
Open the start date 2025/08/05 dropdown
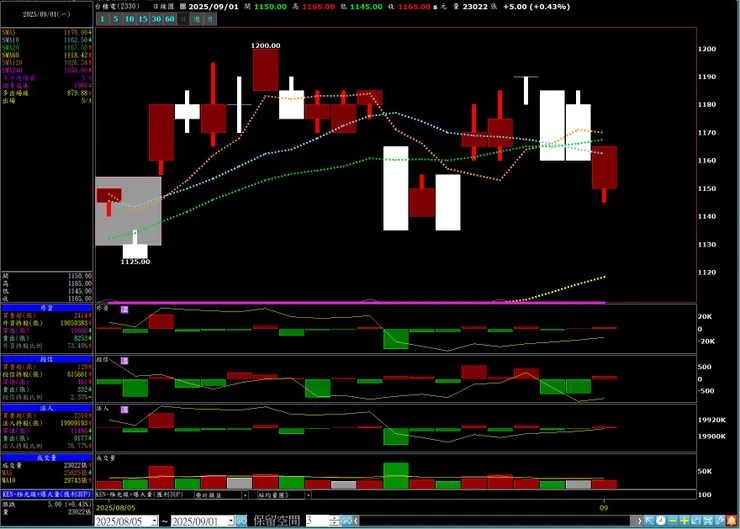(154, 521)
